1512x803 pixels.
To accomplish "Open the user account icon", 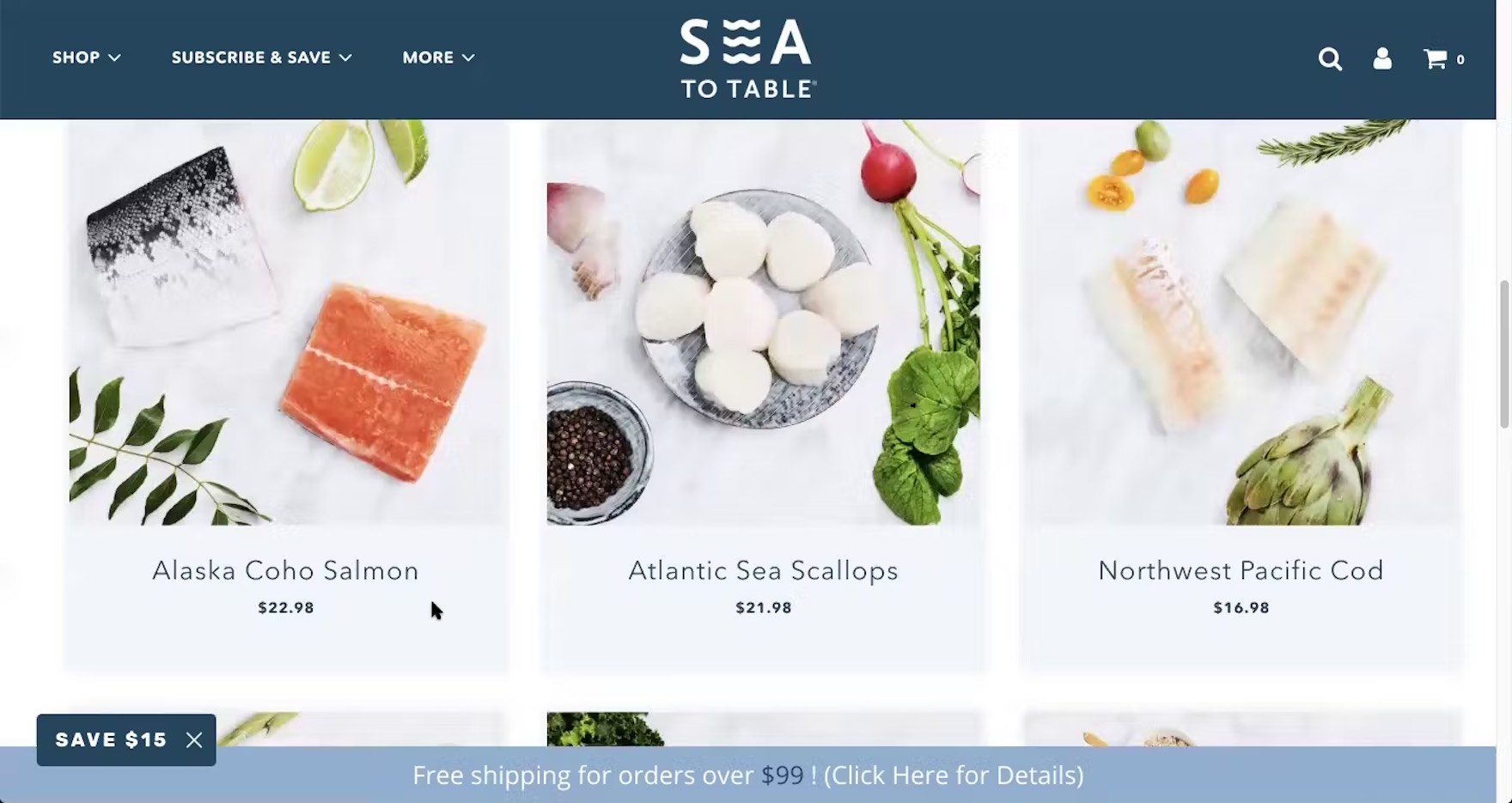I will (1382, 58).
